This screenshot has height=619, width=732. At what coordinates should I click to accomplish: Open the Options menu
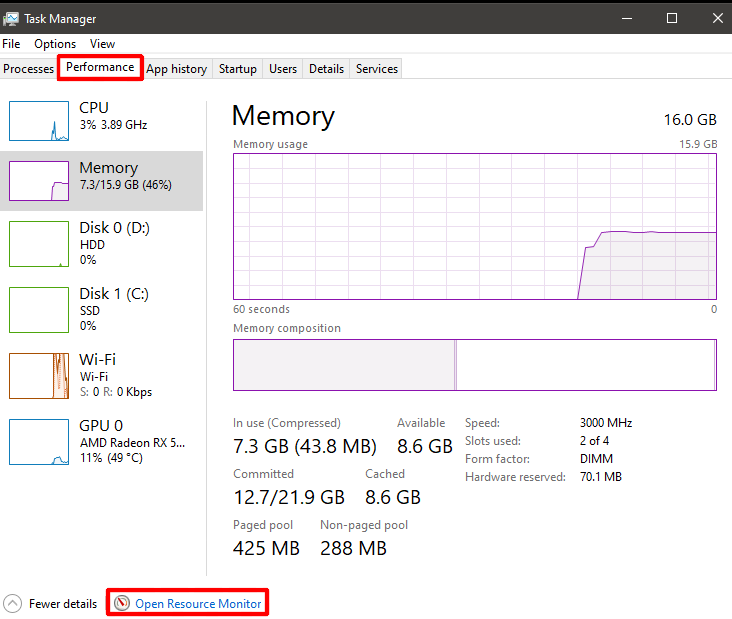[55, 44]
